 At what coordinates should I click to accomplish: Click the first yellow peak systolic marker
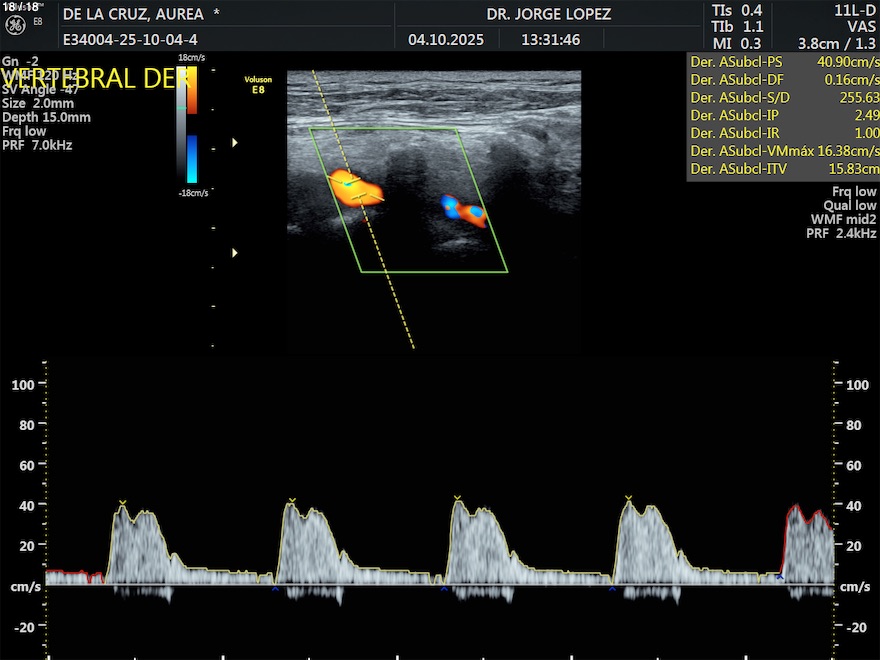pos(122,503)
